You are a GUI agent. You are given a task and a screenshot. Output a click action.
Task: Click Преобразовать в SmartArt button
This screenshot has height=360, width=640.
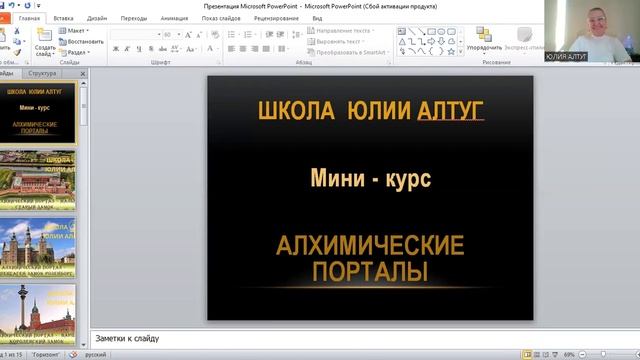pos(348,52)
